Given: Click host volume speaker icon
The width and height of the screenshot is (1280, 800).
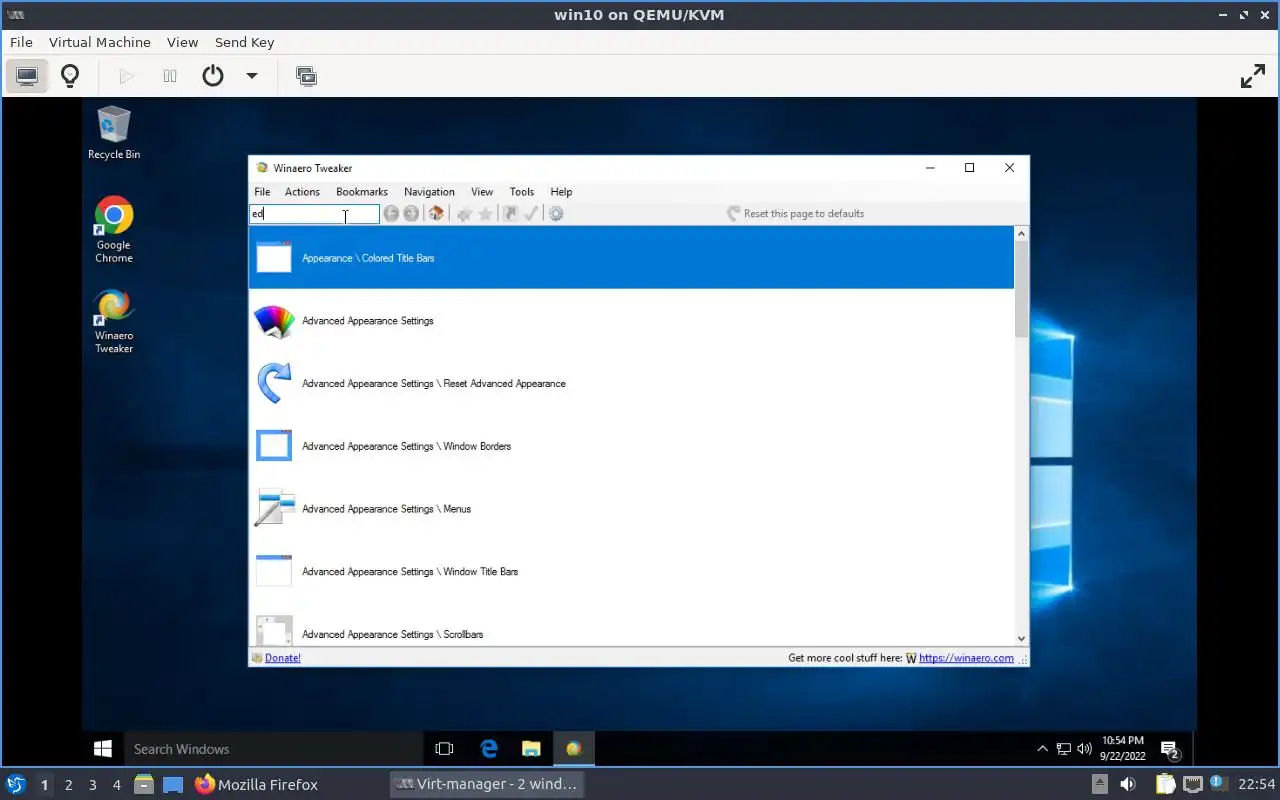Looking at the screenshot, I should (1128, 784).
